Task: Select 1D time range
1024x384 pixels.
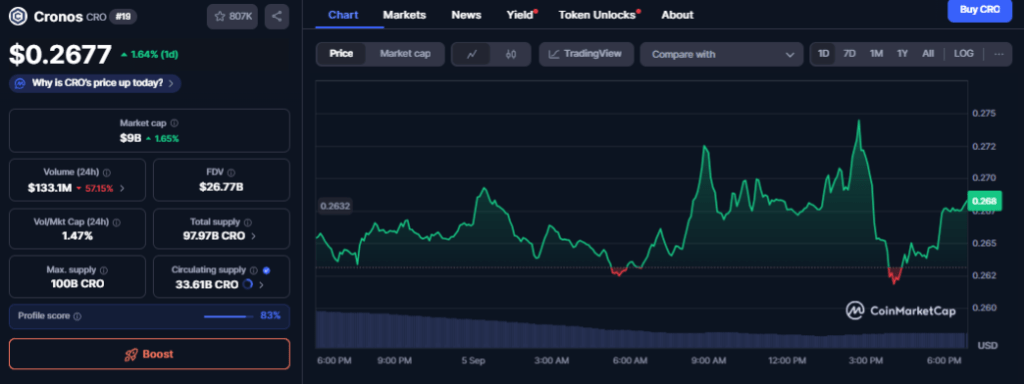Action: (824, 54)
